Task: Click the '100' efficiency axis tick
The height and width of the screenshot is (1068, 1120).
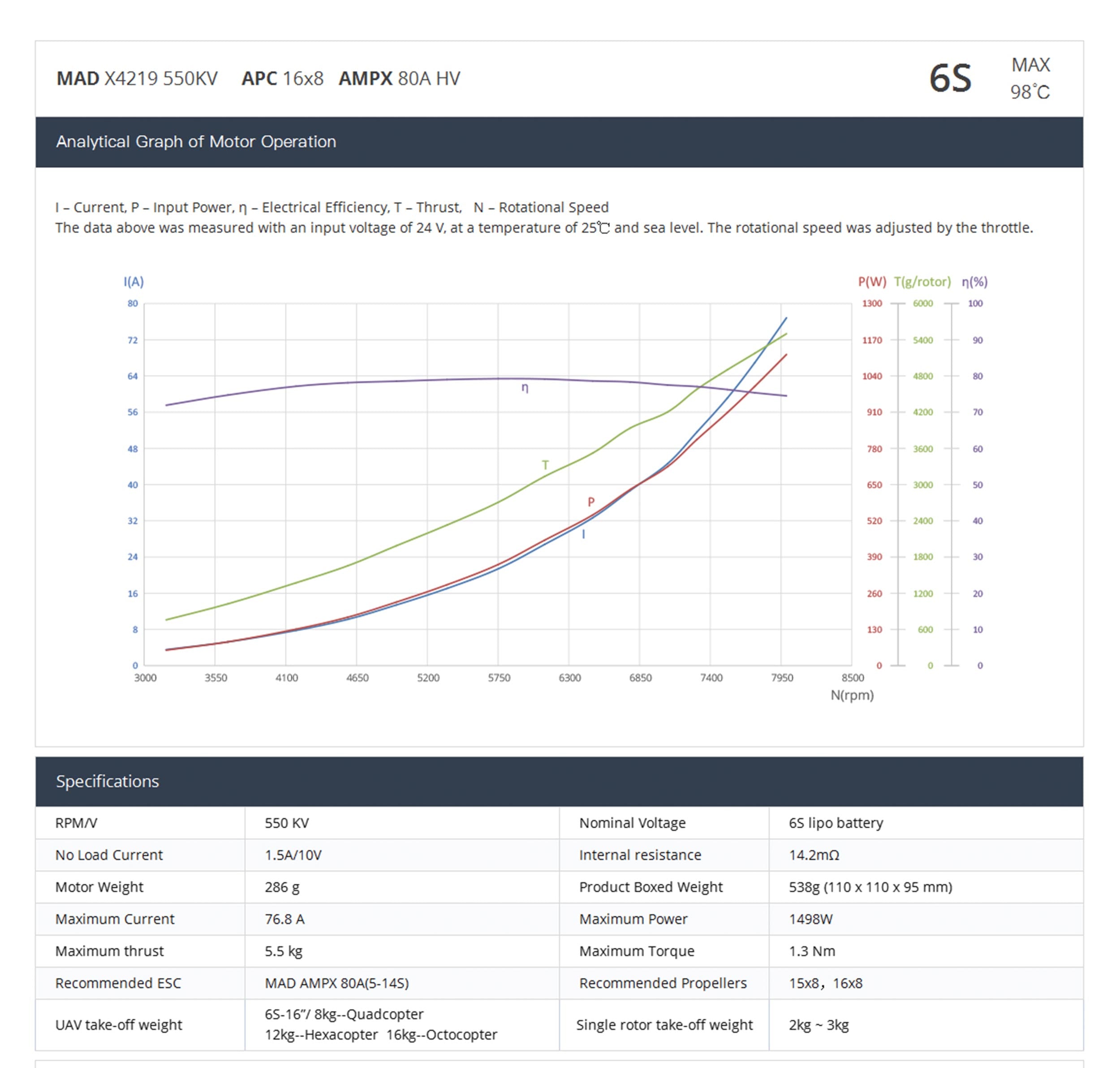Action: tap(975, 303)
